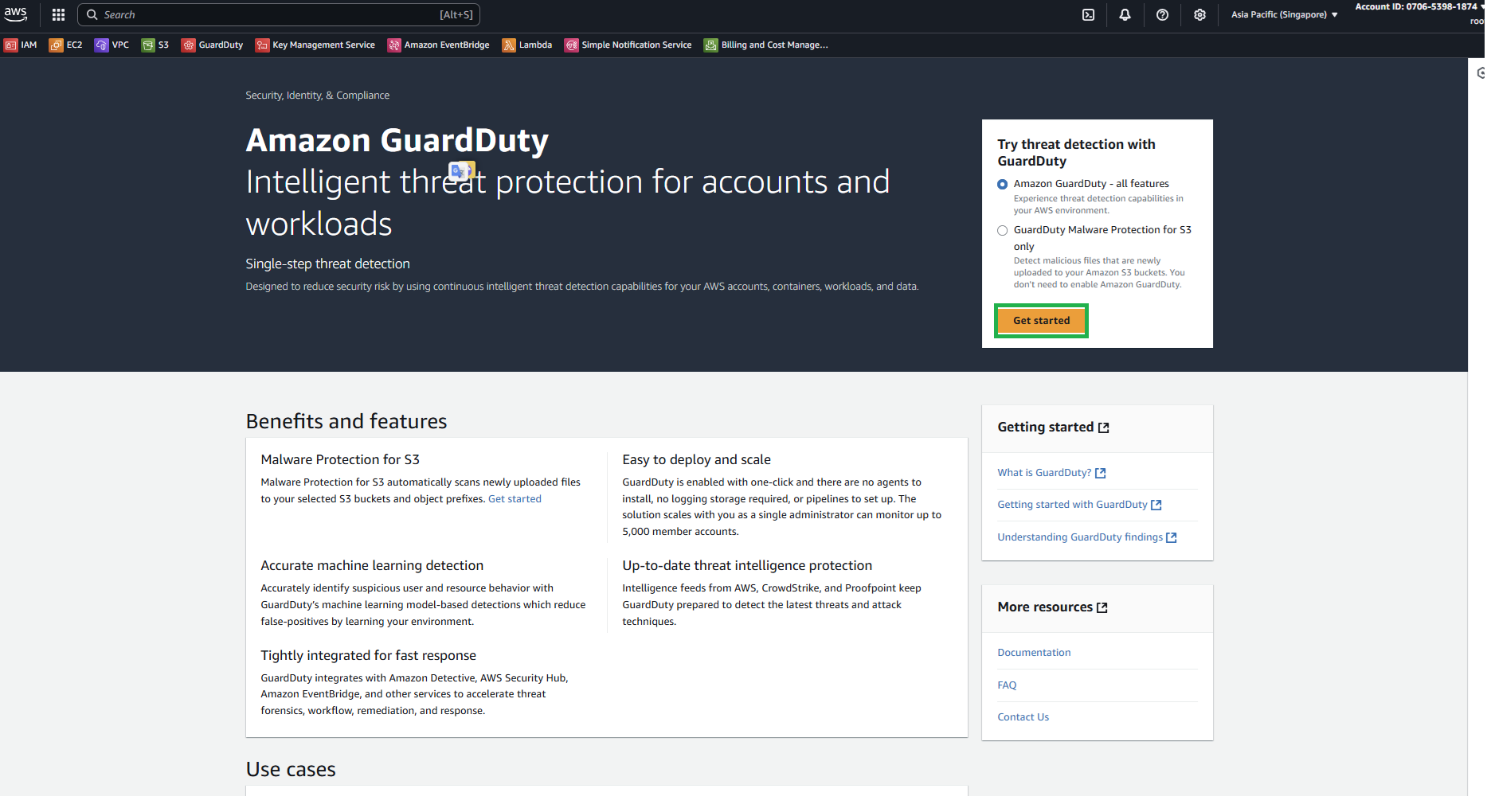The width and height of the screenshot is (1487, 812).
Task: Open Understanding GuardDuty findings link
Action: tap(1087, 537)
